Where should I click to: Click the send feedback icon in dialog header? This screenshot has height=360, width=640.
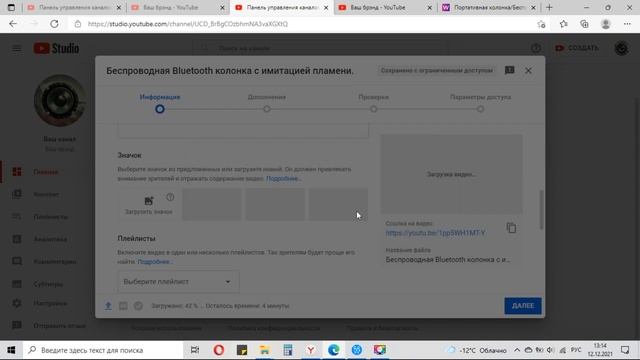tap(509, 71)
